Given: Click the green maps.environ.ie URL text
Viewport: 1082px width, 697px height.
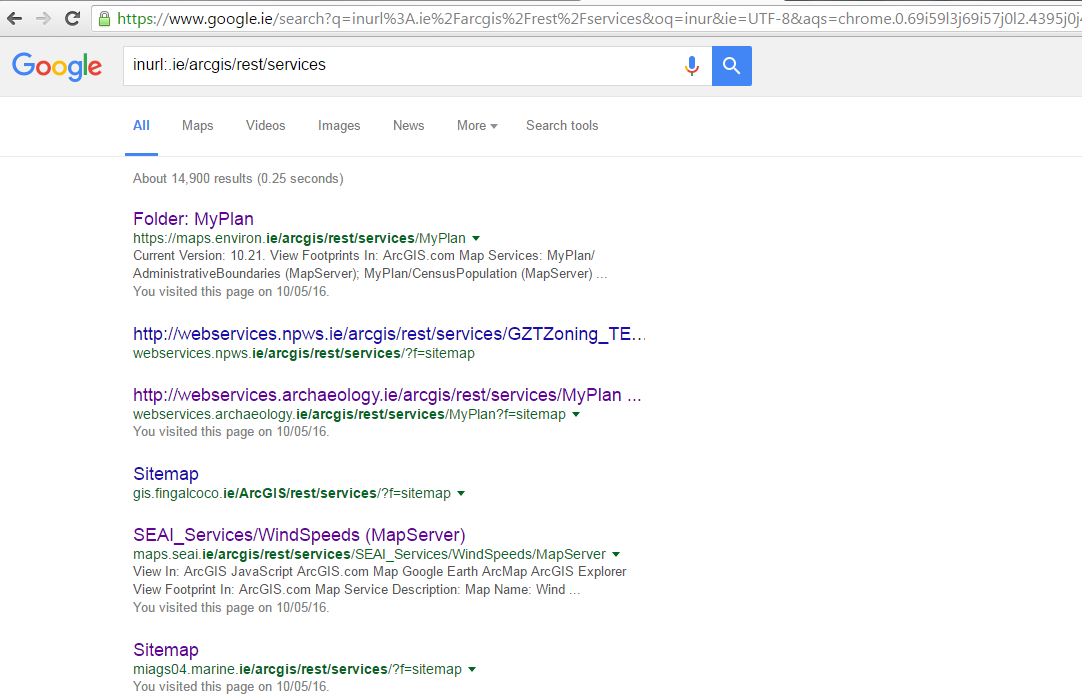Looking at the screenshot, I should click(x=299, y=239).
